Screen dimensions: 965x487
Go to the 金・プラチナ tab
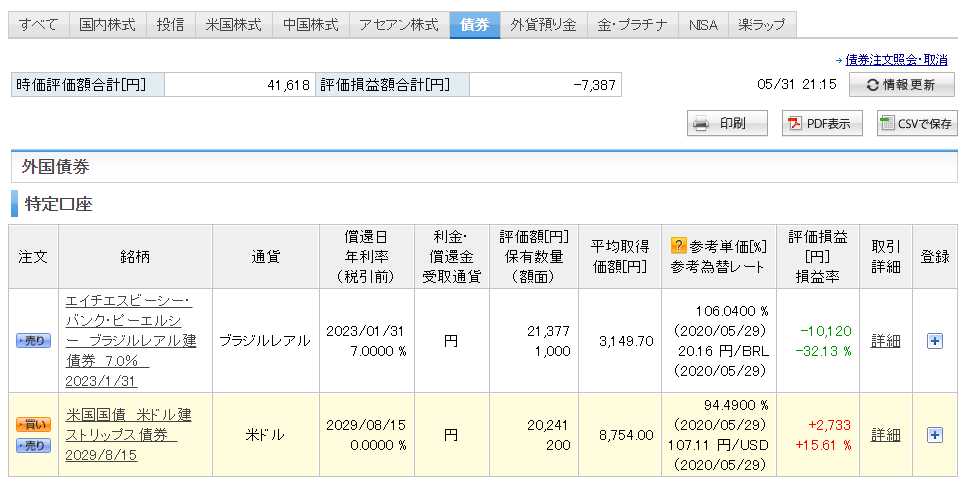(633, 25)
